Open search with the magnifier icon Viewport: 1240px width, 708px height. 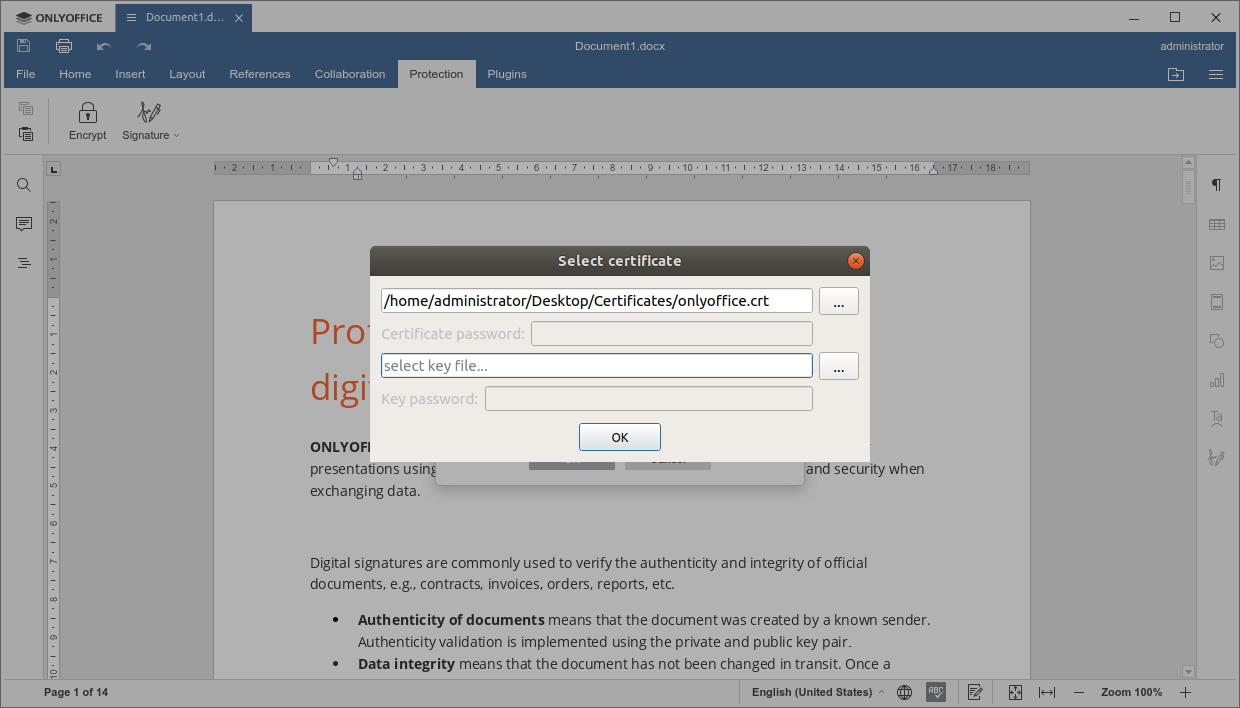[x=23, y=184]
